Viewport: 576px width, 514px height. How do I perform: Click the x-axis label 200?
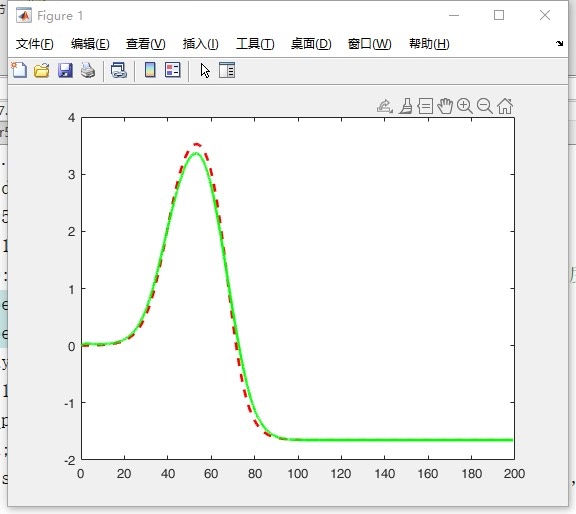514,473
